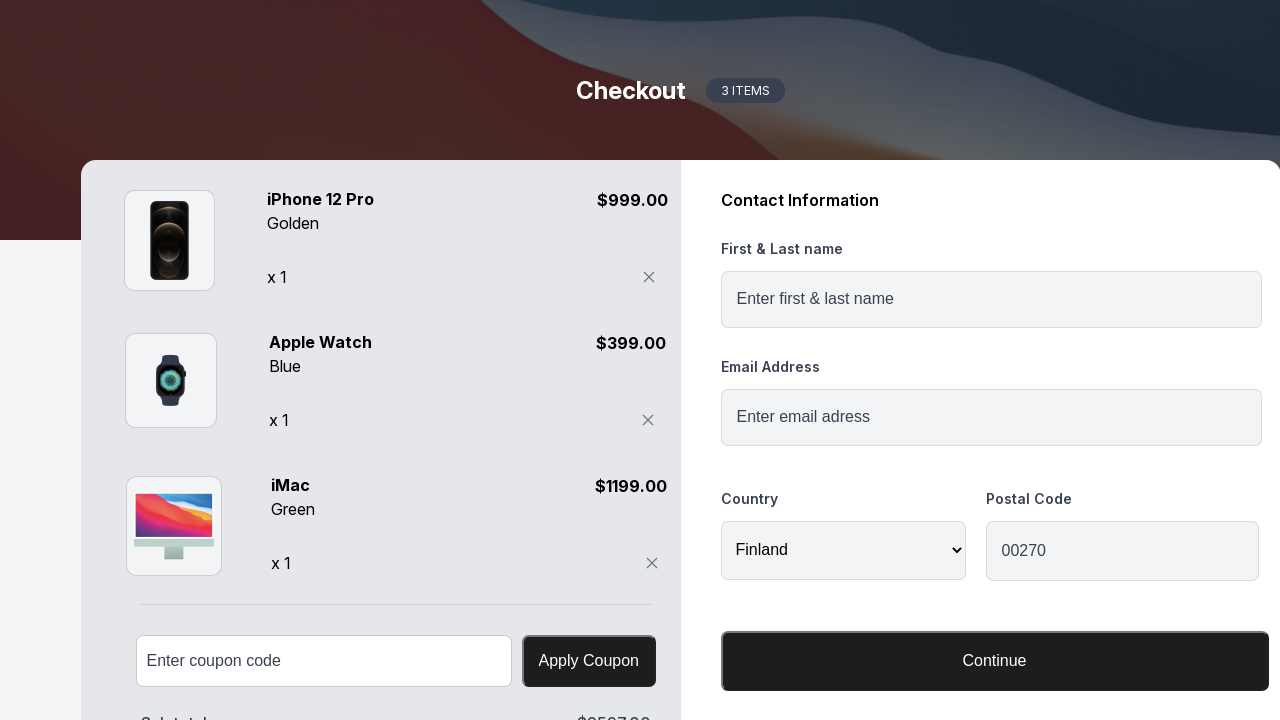This screenshot has height=720, width=1280.
Task: Change country from Finland
Action: click(x=843, y=550)
